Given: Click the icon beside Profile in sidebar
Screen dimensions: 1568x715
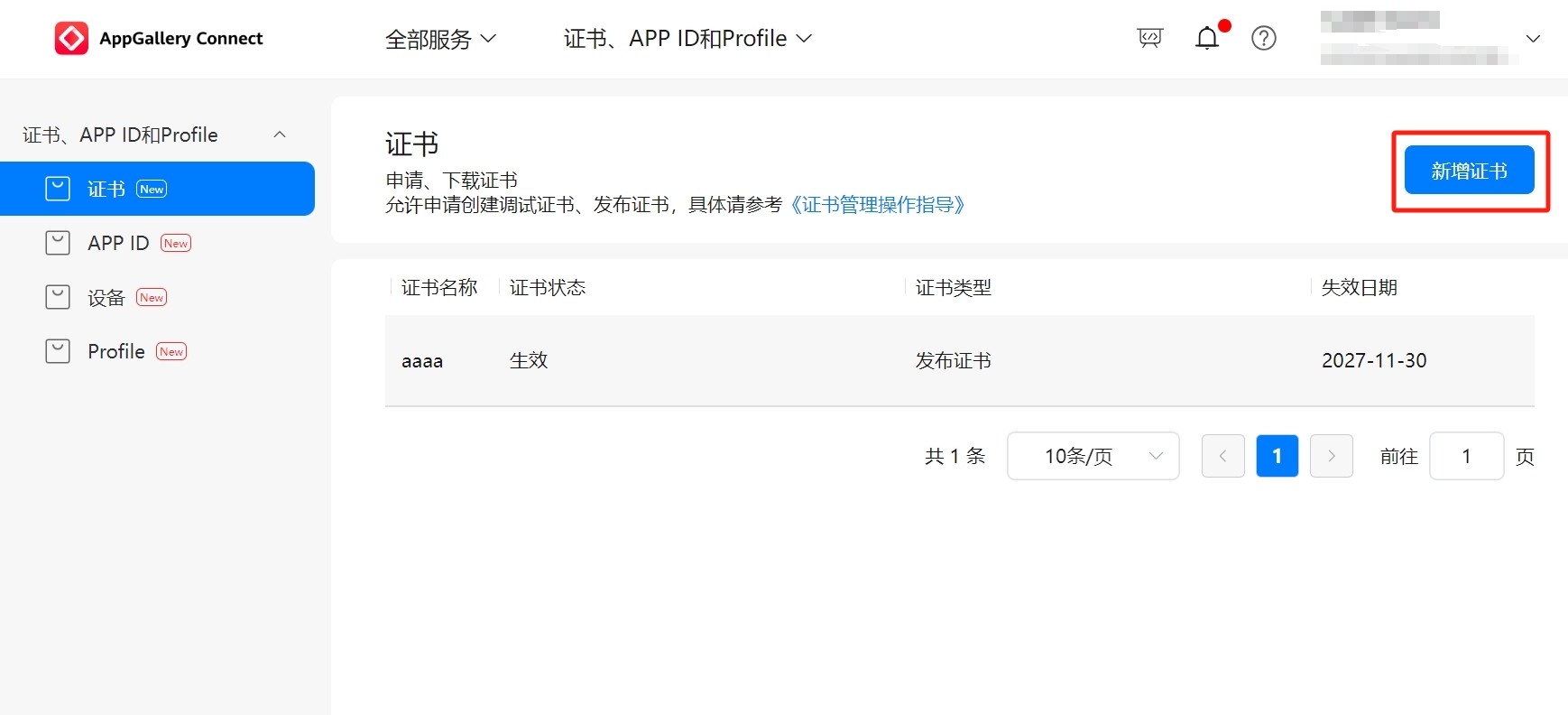Looking at the screenshot, I should pos(58,351).
